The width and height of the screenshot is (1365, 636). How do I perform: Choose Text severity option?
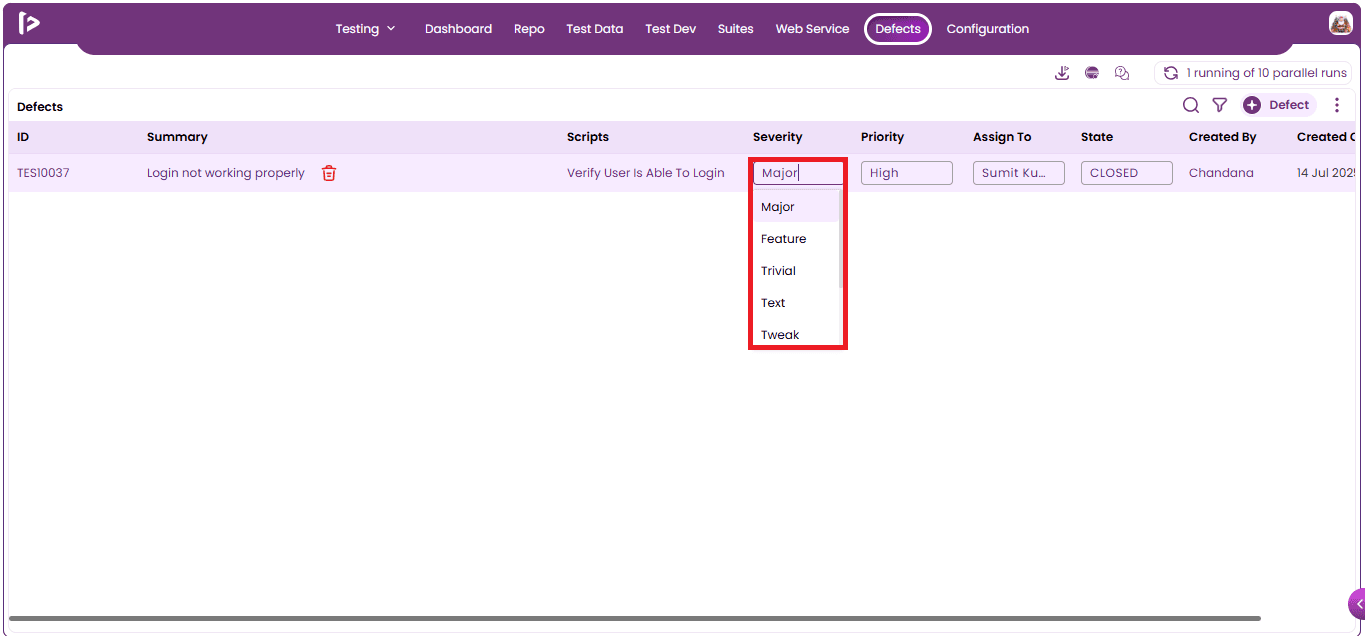796,303
